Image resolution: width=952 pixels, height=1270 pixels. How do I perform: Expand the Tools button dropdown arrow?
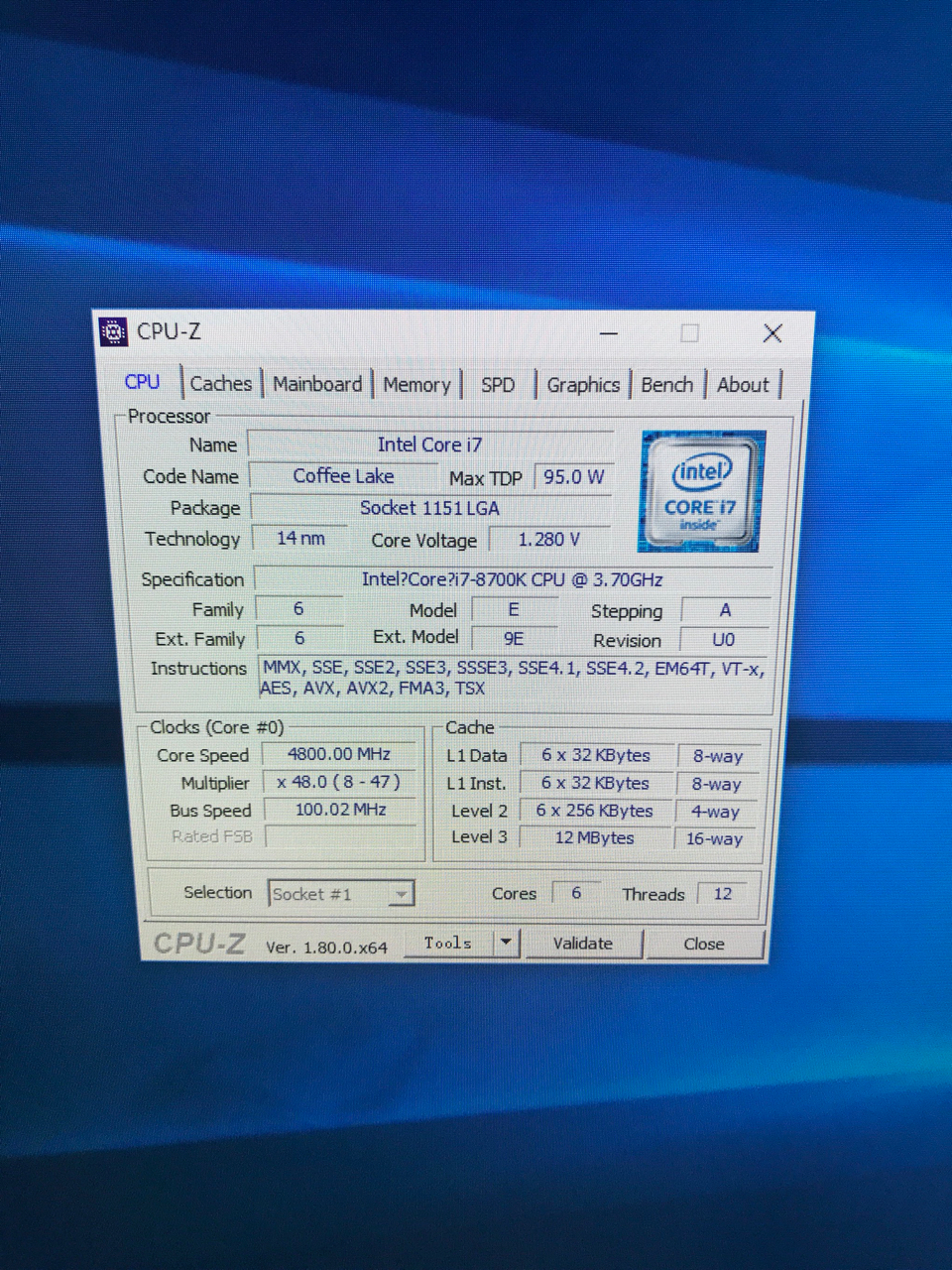point(505,943)
